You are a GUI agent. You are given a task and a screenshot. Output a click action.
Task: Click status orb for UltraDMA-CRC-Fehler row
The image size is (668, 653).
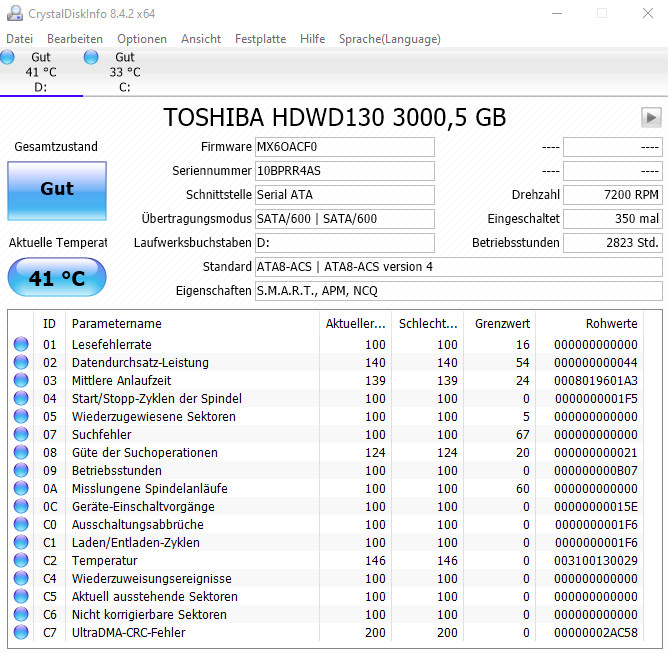tap(21, 632)
